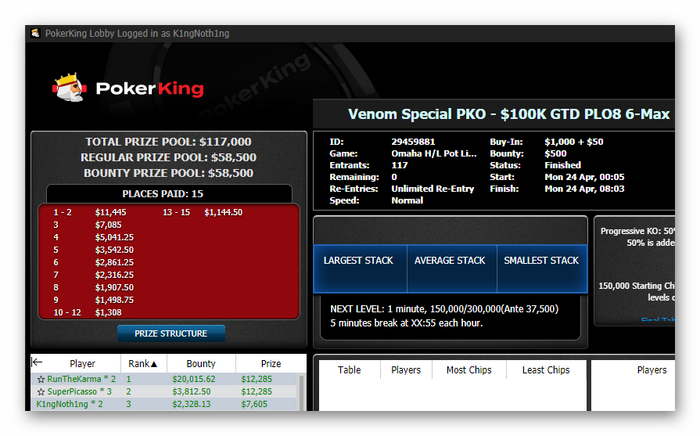Screen dimensions: 700x436
Task: Sort tables by Most Chips column
Action: pyautogui.click(x=469, y=370)
